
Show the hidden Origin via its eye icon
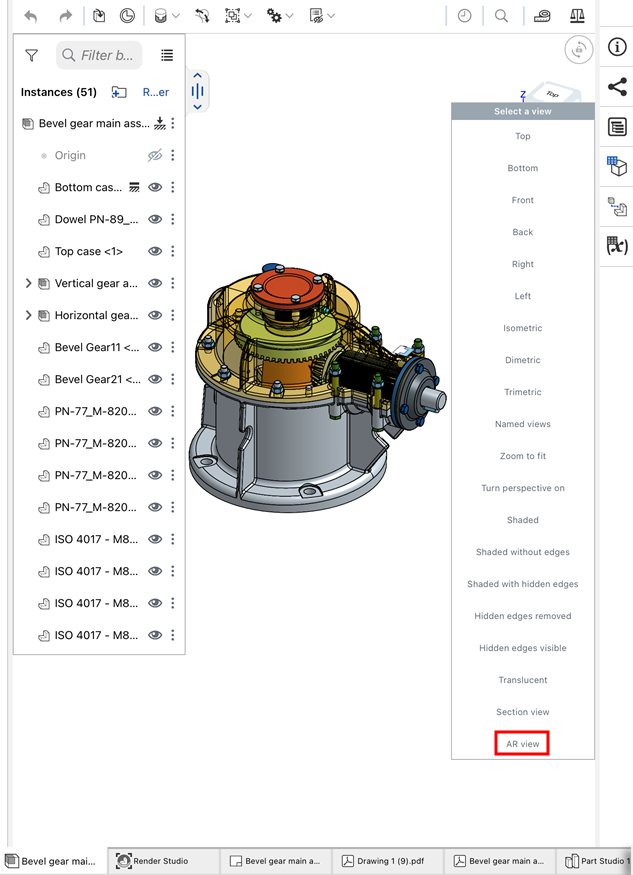(x=155, y=155)
